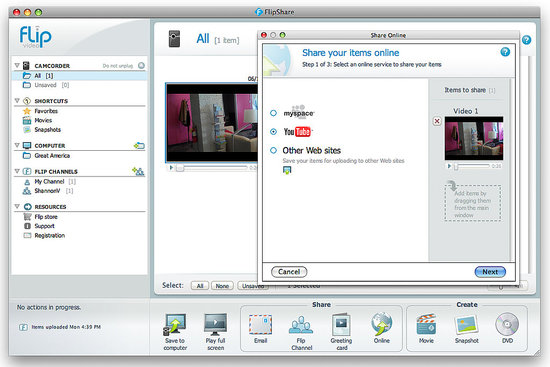Open Movies shortcut
The width and height of the screenshot is (550, 367).
click(x=37, y=120)
